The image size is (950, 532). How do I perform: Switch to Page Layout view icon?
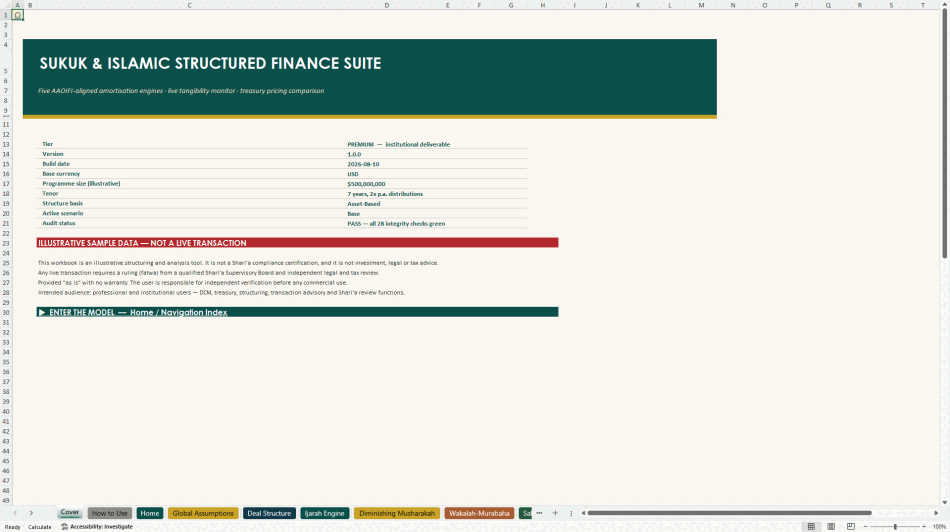(831, 527)
